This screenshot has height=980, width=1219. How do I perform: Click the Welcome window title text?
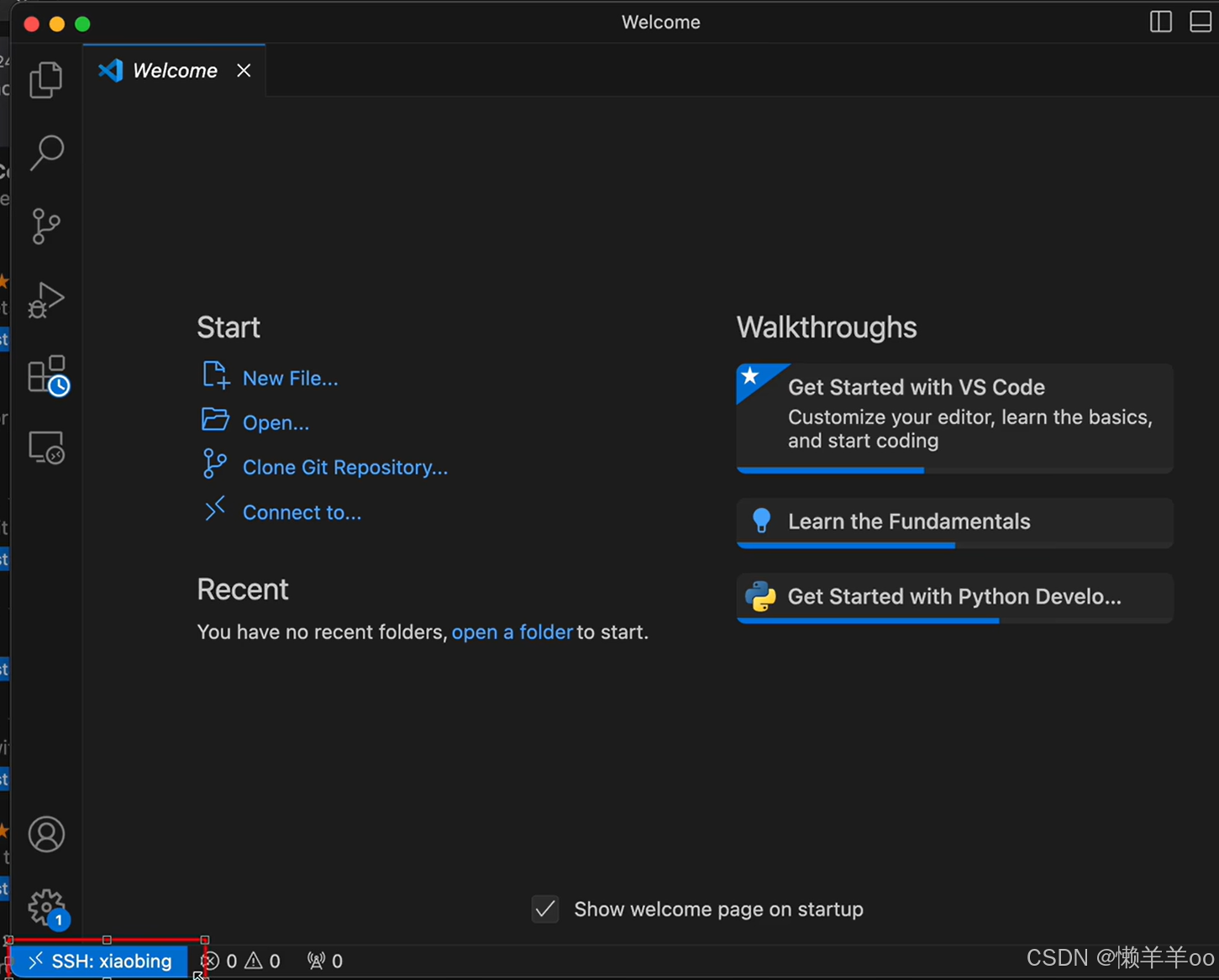coord(661,23)
